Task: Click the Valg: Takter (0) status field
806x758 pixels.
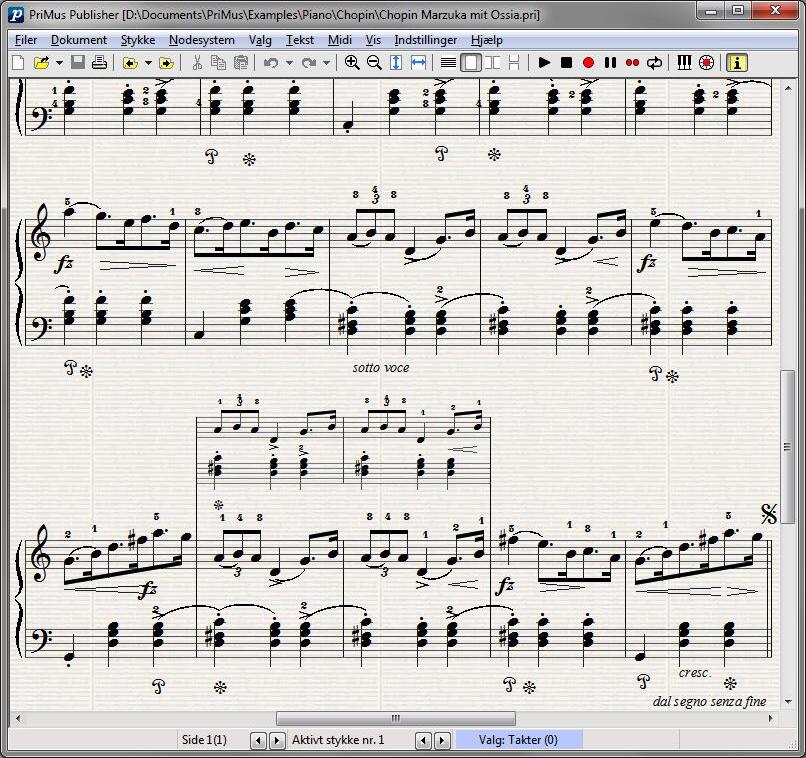Action: tap(519, 740)
